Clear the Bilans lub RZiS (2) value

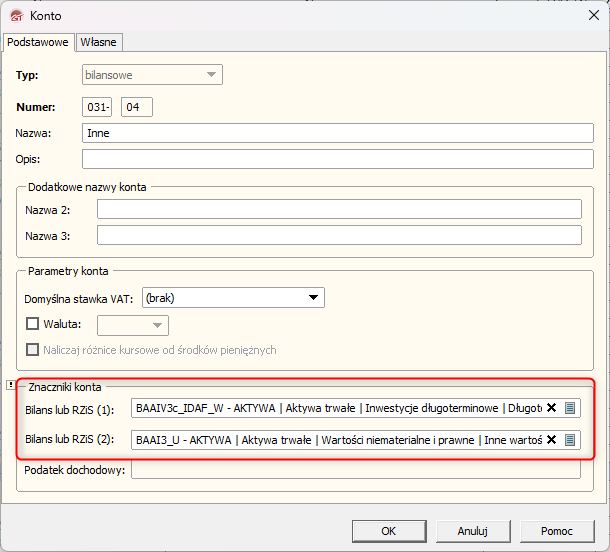tap(551, 439)
